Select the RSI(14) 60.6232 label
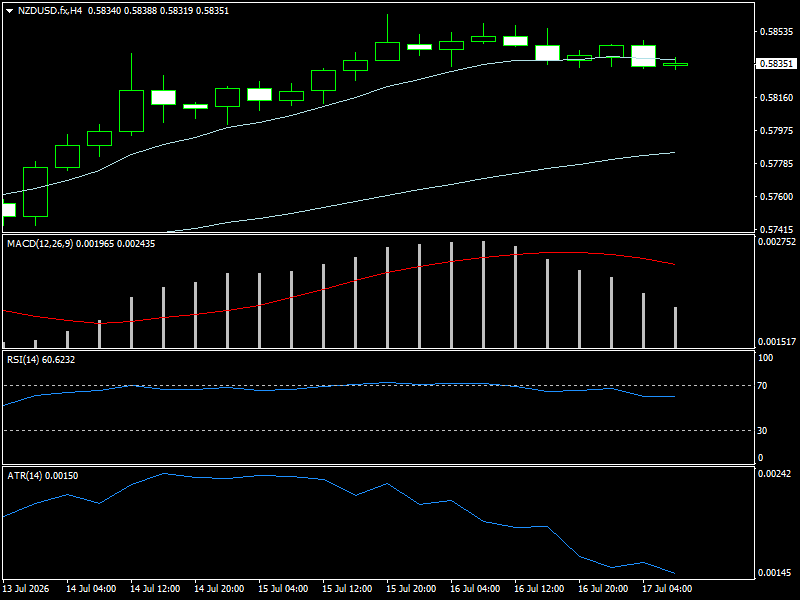The height and width of the screenshot is (600, 800). 41,360
